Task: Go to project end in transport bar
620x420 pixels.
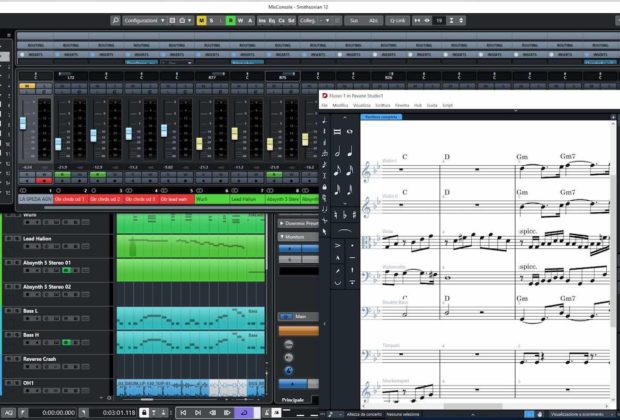Action: click(x=198, y=413)
